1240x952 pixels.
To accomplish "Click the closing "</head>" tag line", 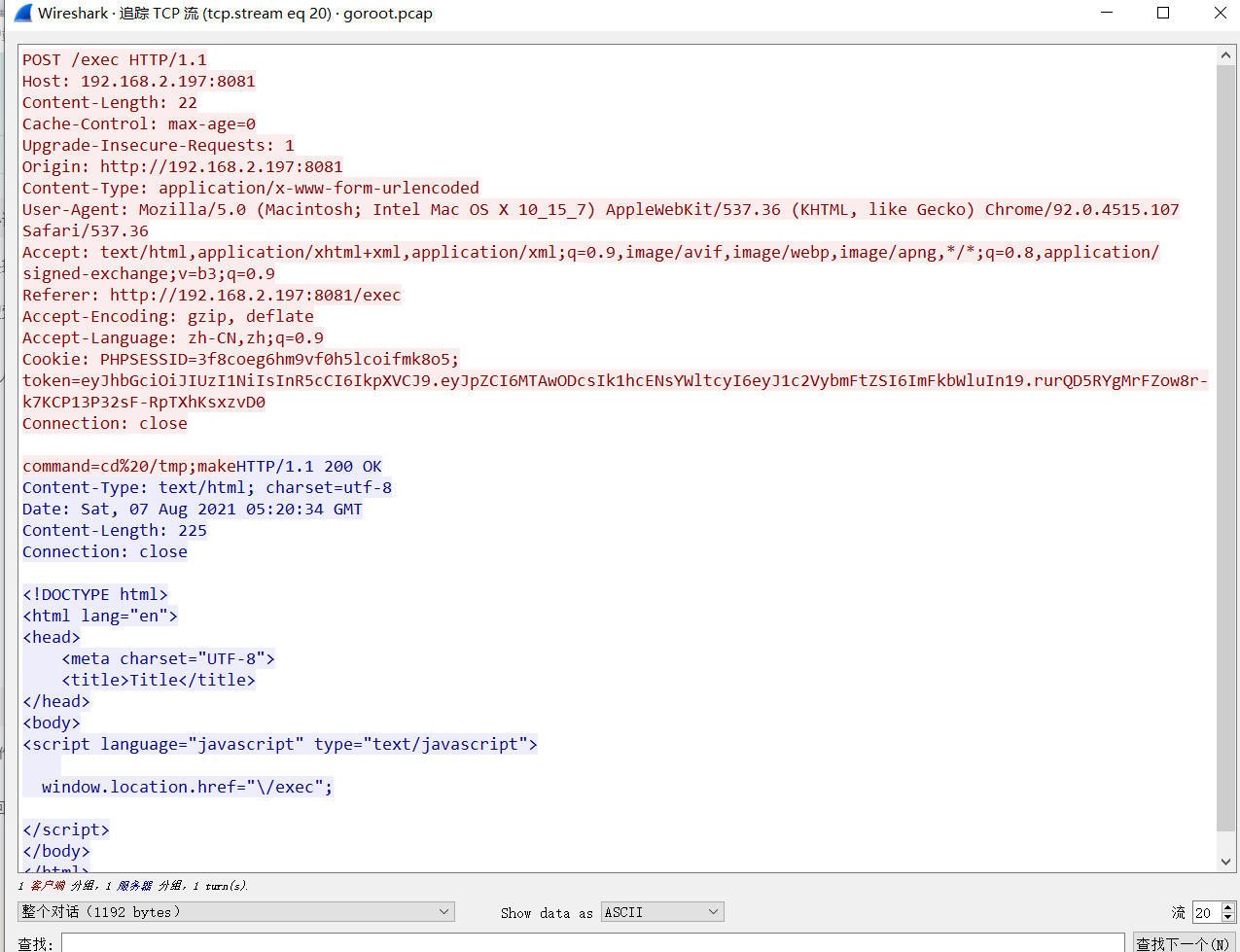I will coord(56,701).
